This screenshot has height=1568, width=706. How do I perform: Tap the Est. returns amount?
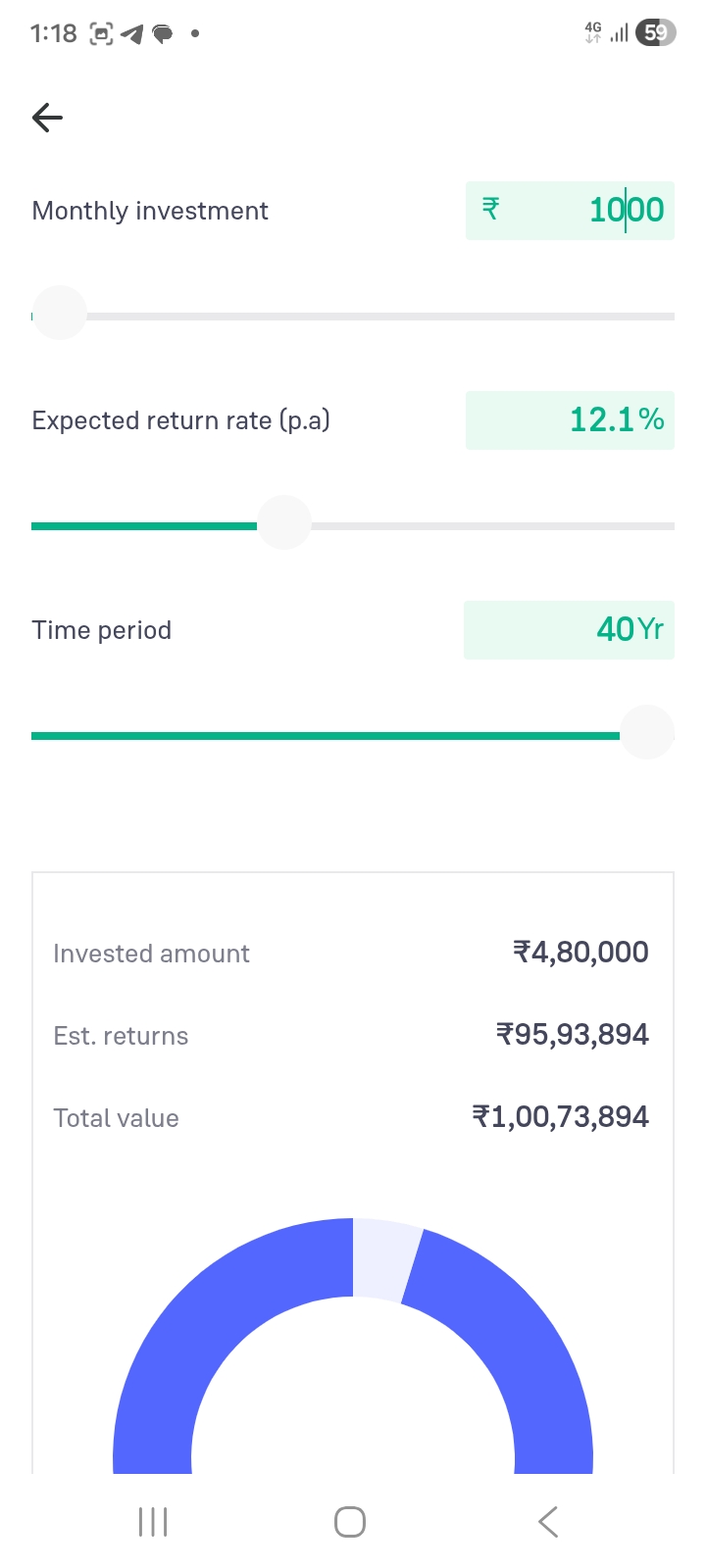(572, 1035)
